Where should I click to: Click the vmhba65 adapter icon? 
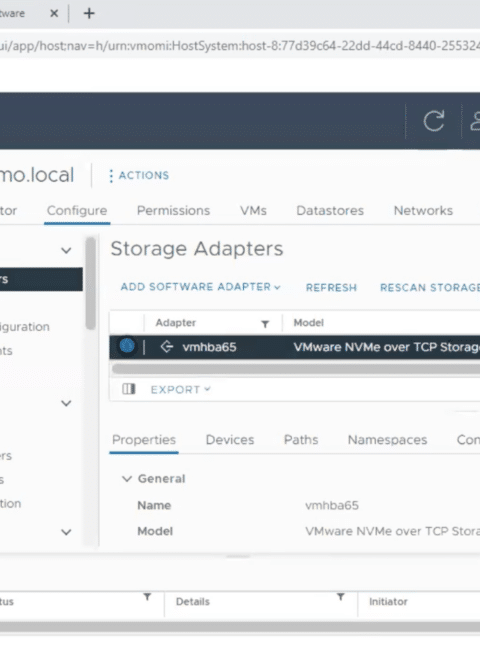[167, 347]
